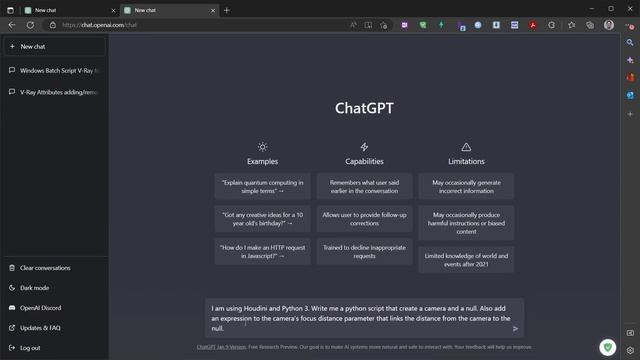This screenshot has width=640, height=360.
Task: Open the Discover sparkle sidebar icon
Action: tap(630, 60)
